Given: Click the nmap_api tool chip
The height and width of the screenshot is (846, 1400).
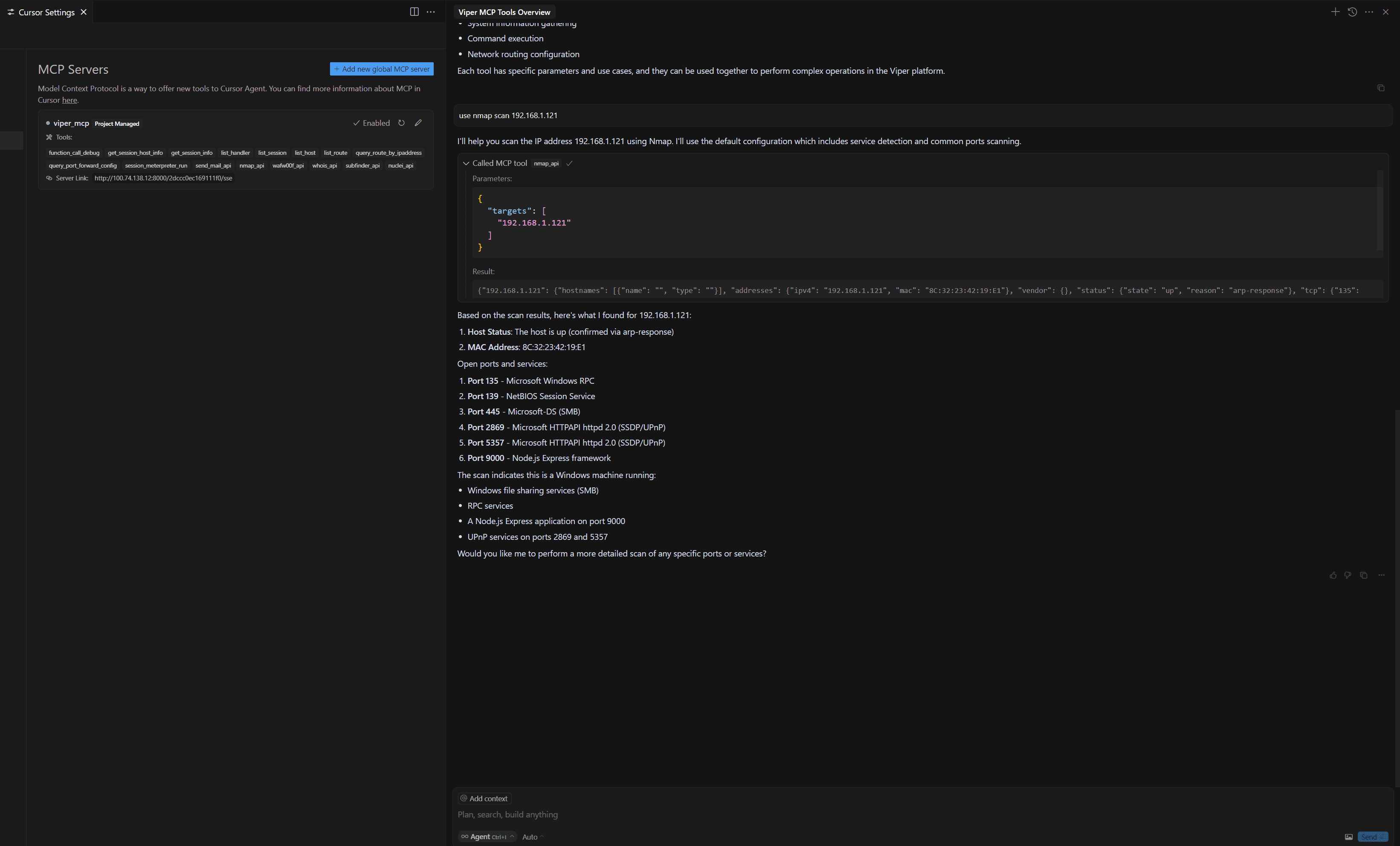Looking at the screenshot, I should click(252, 165).
